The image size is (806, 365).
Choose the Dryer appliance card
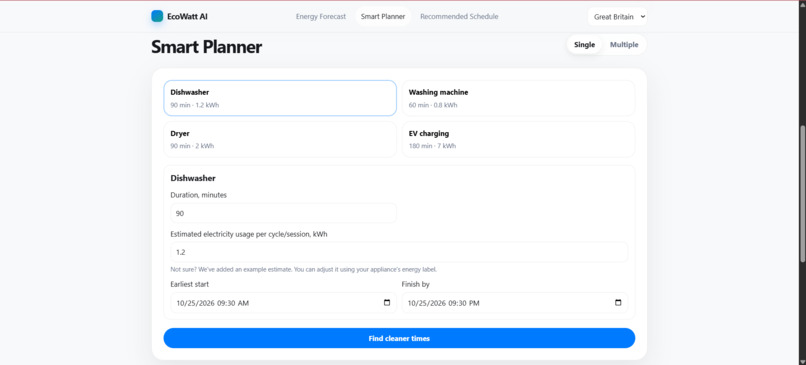[280, 139]
